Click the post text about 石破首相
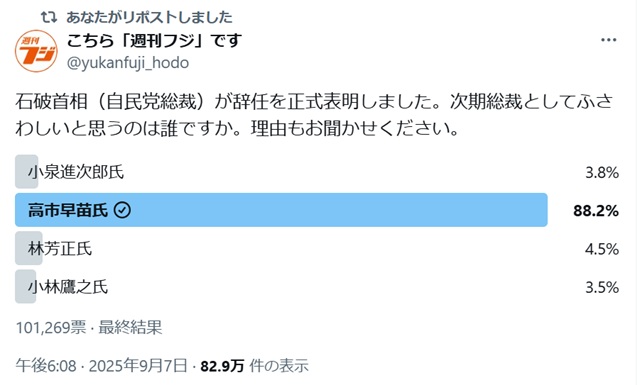This screenshot has width=640, height=385. pyautogui.click(x=313, y=115)
